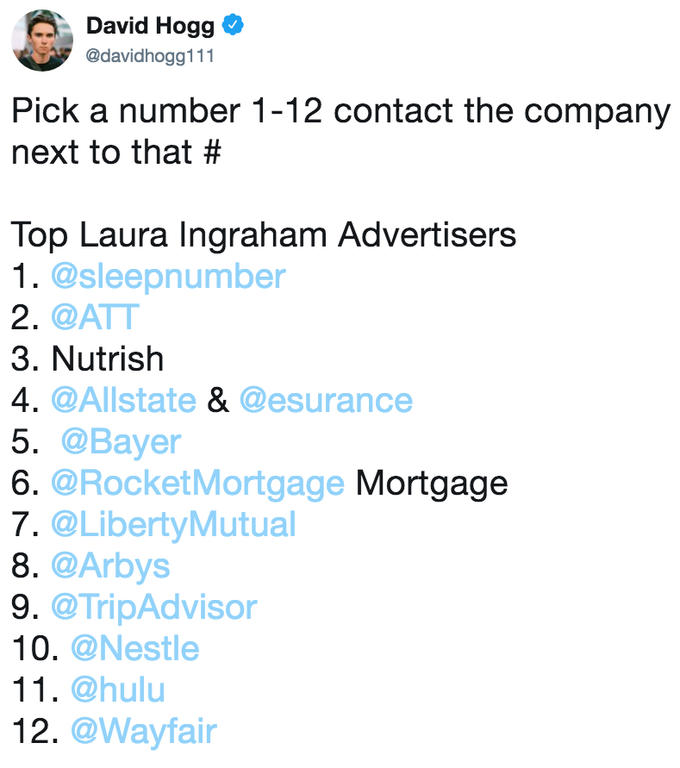This screenshot has width=680, height=768.
Task: Click the @Nestle mention
Action: [135, 648]
